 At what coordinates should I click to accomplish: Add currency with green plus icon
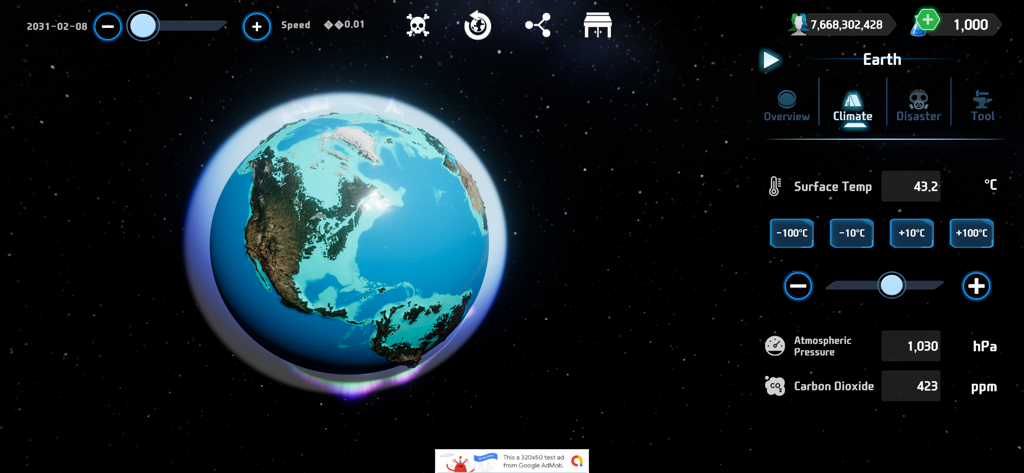[927, 20]
